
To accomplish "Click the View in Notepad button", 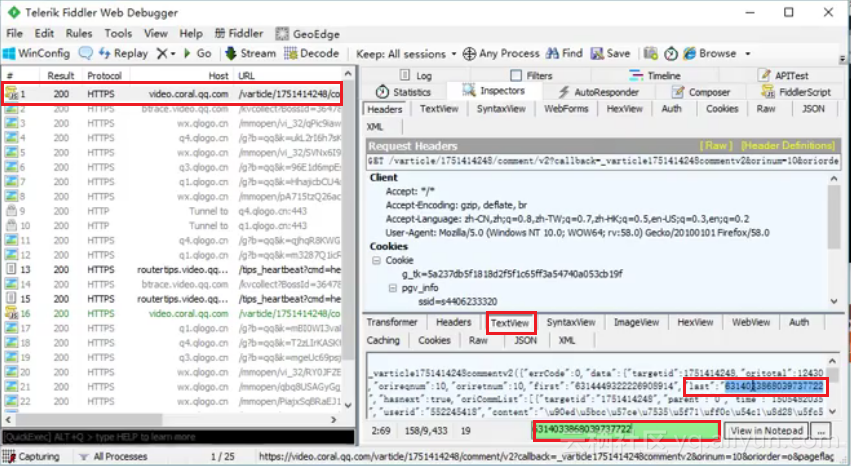I will coord(766,431).
